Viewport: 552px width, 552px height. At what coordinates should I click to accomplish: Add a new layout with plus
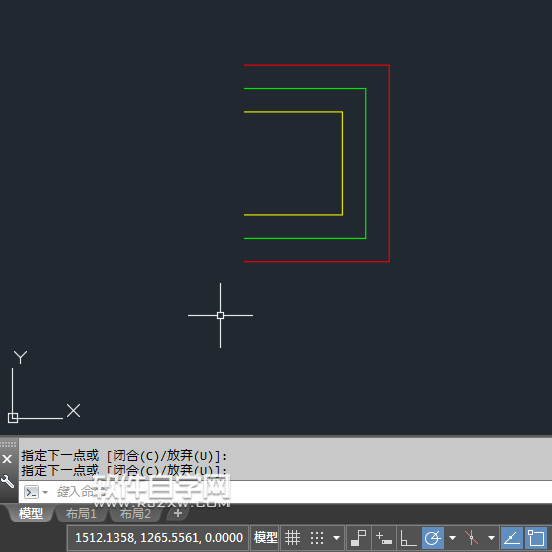[178, 513]
